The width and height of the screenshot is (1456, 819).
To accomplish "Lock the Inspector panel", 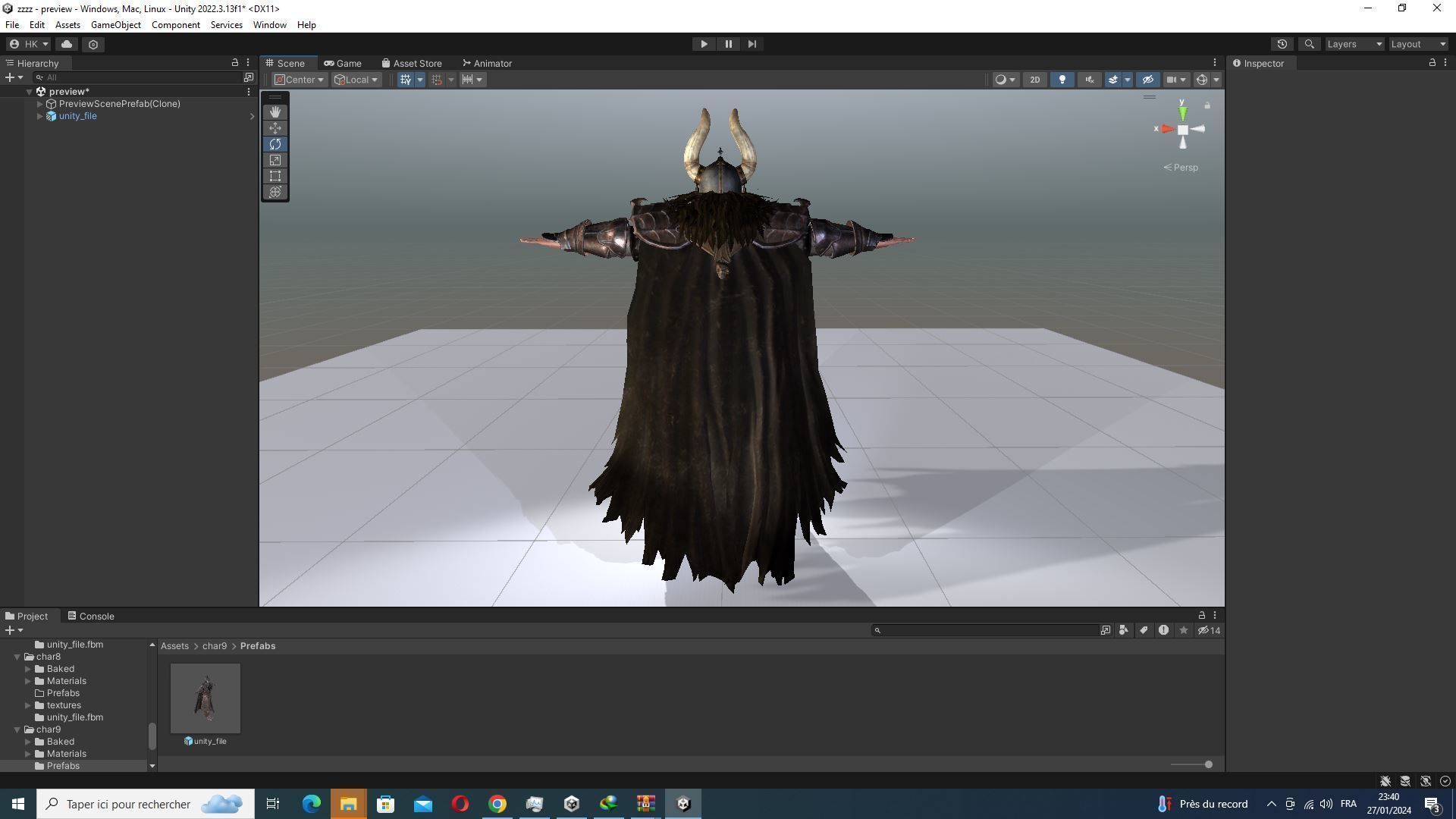I will 1432,63.
